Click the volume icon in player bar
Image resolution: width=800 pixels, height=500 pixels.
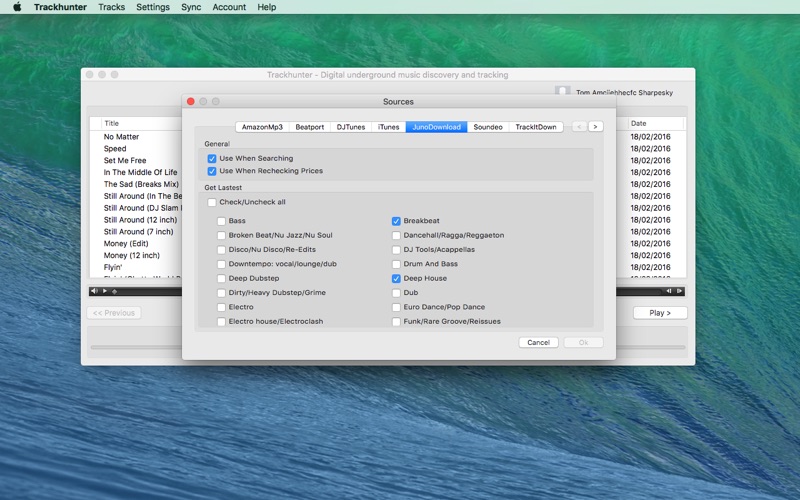[x=94, y=291]
